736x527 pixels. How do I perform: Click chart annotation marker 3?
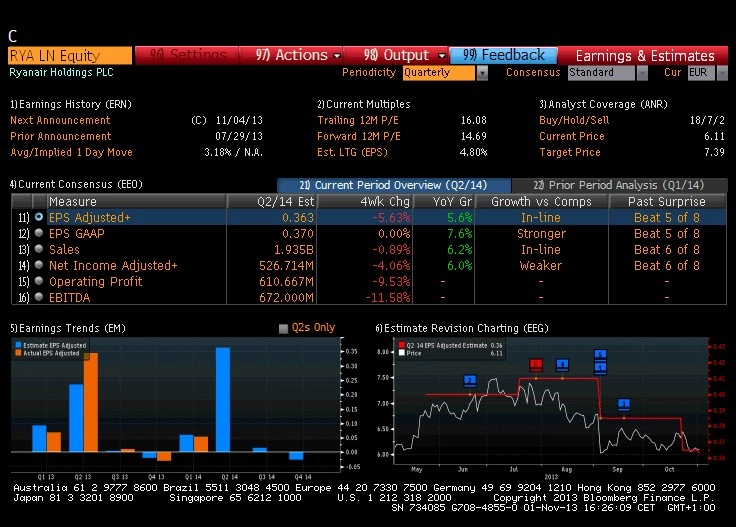[624, 404]
